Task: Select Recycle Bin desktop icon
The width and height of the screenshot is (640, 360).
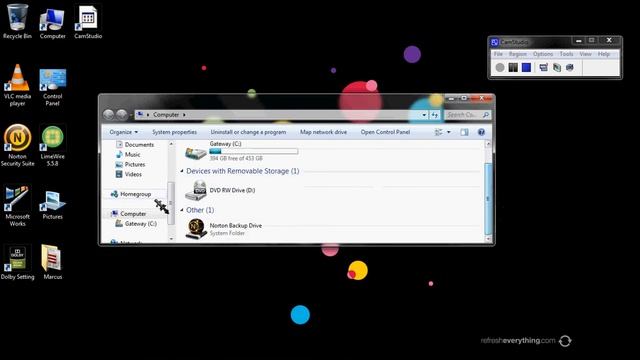Action: [x=17, y=21]
